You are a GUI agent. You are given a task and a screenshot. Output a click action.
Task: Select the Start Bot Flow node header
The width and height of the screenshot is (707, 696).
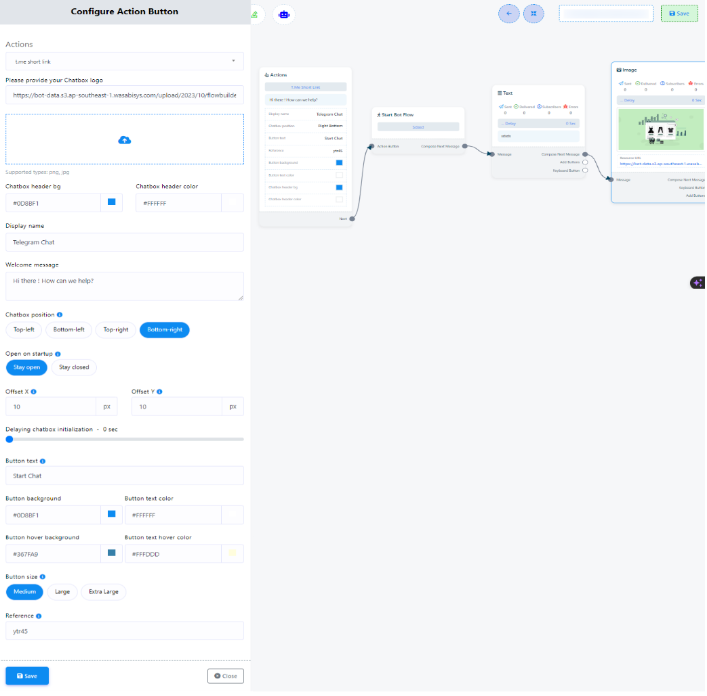point(417,115)
